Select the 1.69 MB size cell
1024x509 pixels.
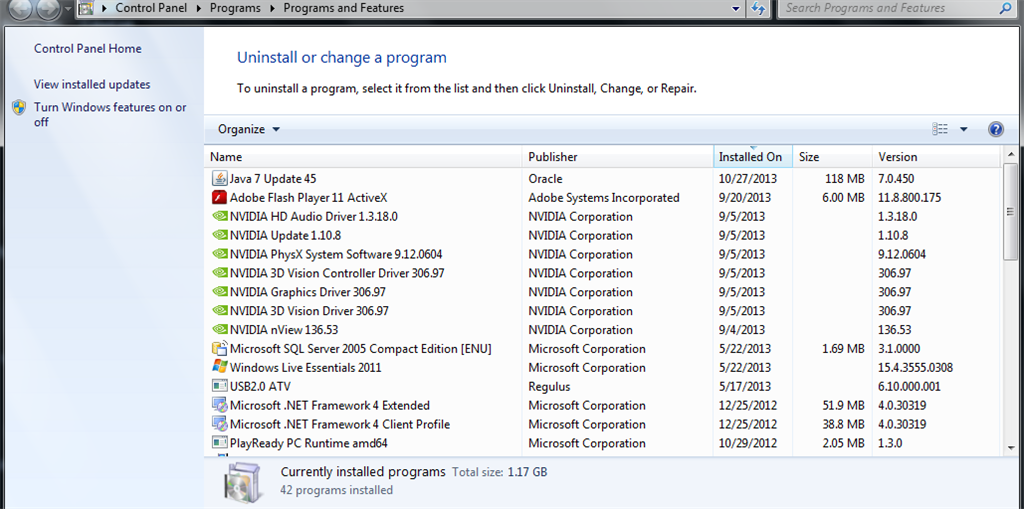[x=844, y=349]
